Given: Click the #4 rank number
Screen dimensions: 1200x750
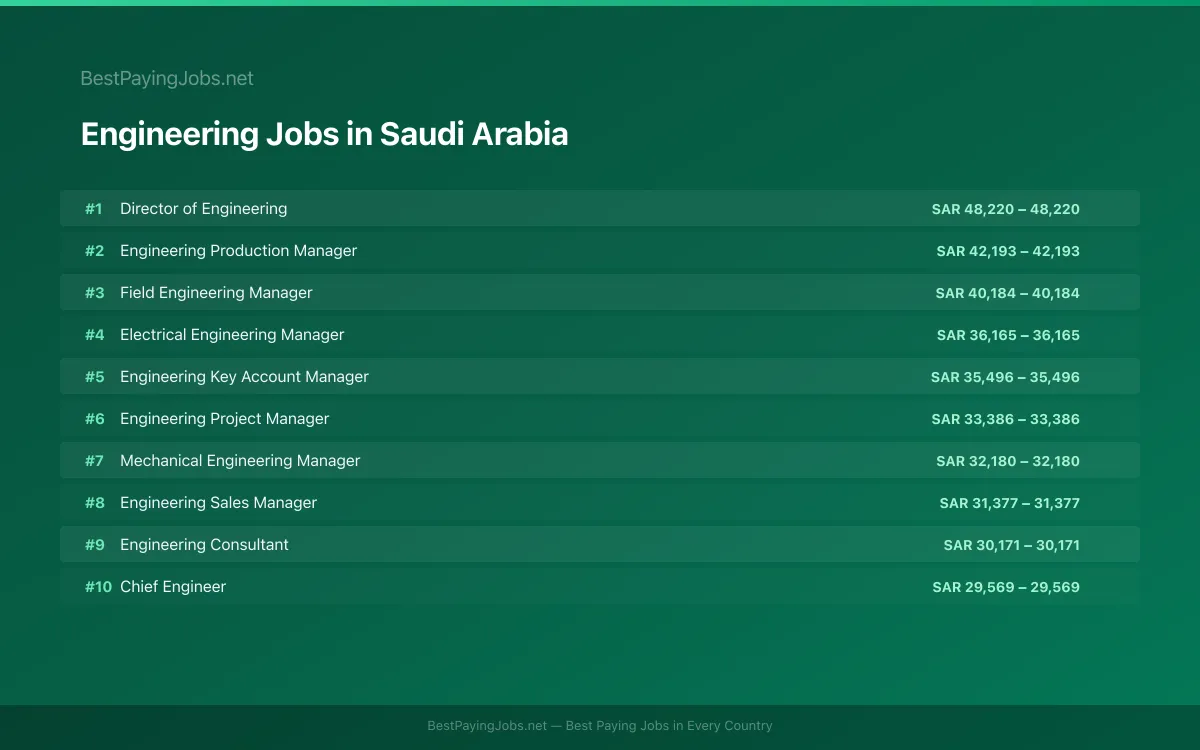Looking at the screenshot, I should (94, 335).
